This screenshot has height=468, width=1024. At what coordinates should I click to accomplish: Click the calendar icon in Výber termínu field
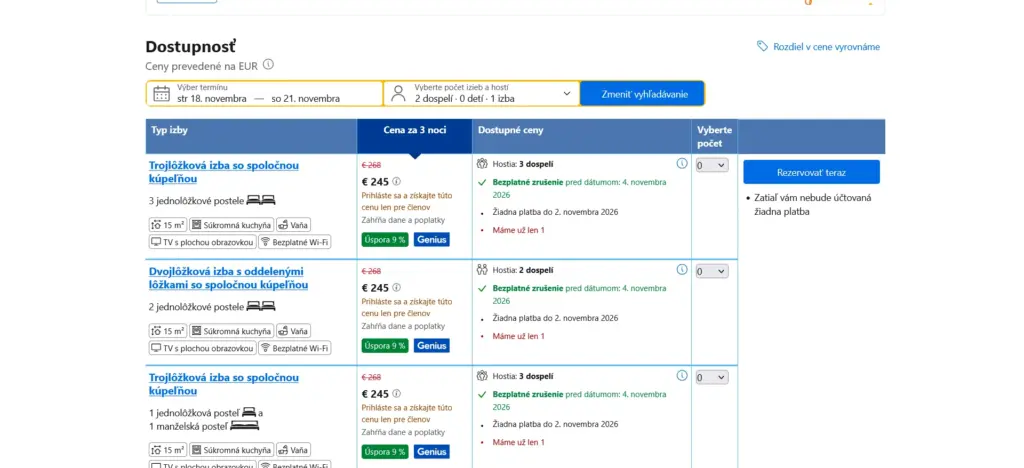161,93
